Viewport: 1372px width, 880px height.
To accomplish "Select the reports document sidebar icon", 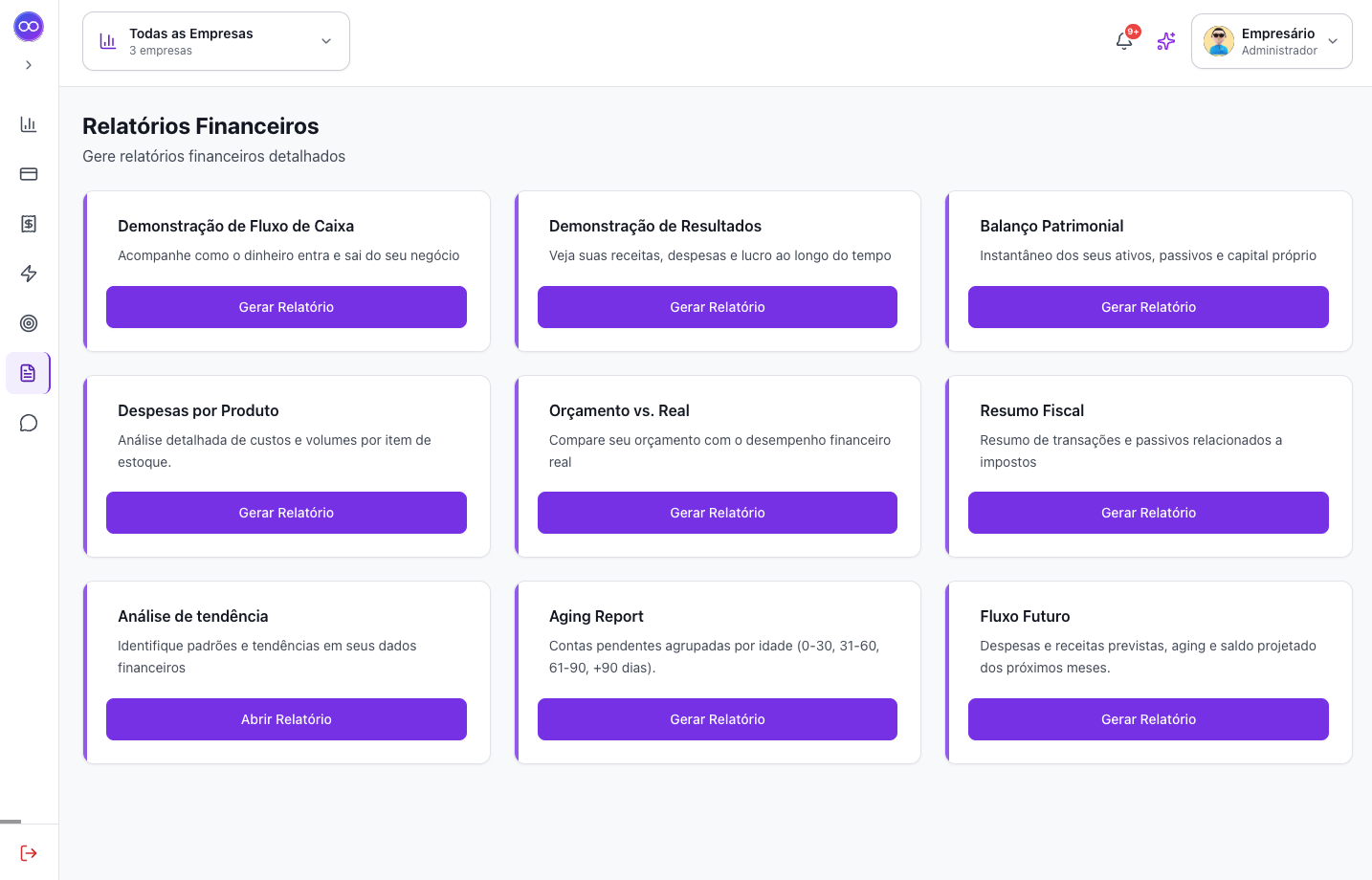I will tap(29, 373).
